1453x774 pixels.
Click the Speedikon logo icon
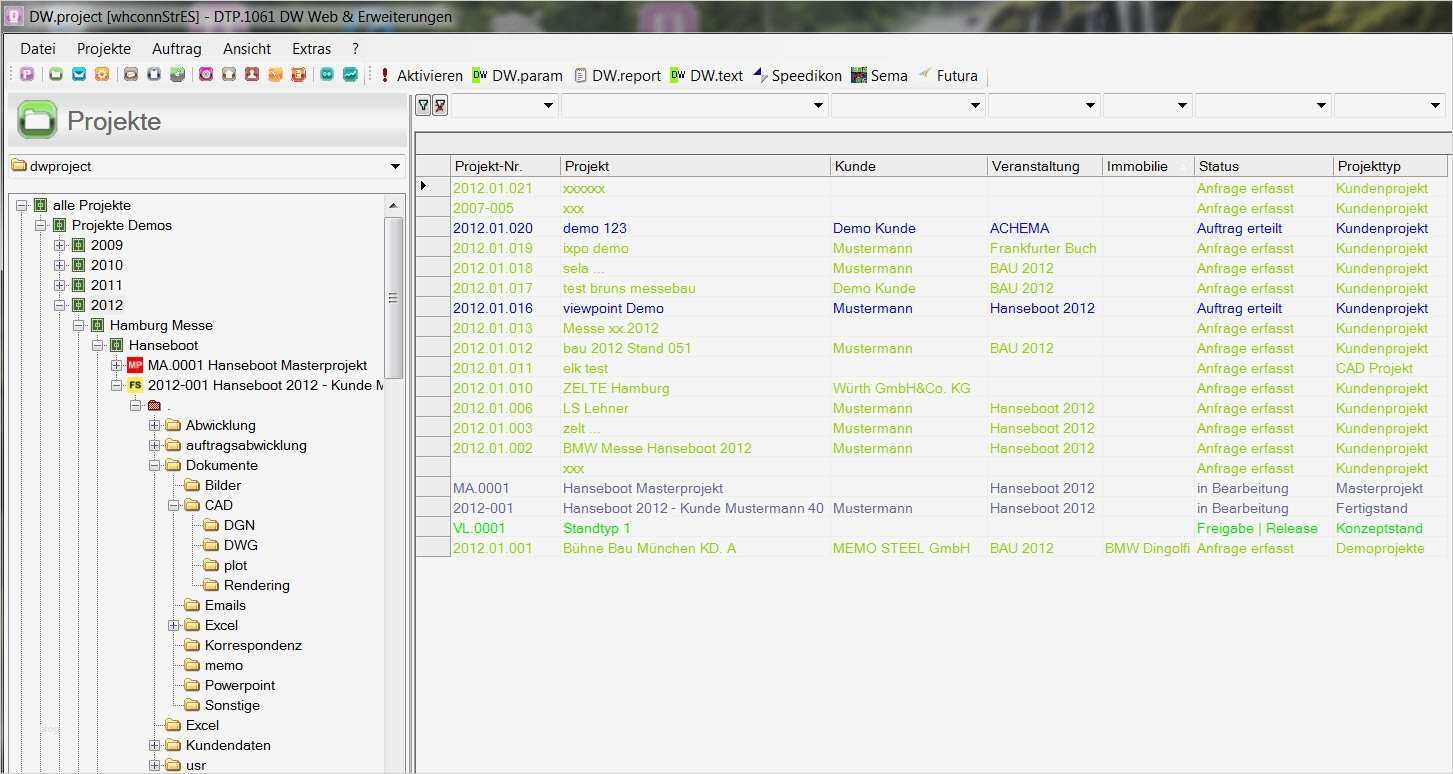760,75
